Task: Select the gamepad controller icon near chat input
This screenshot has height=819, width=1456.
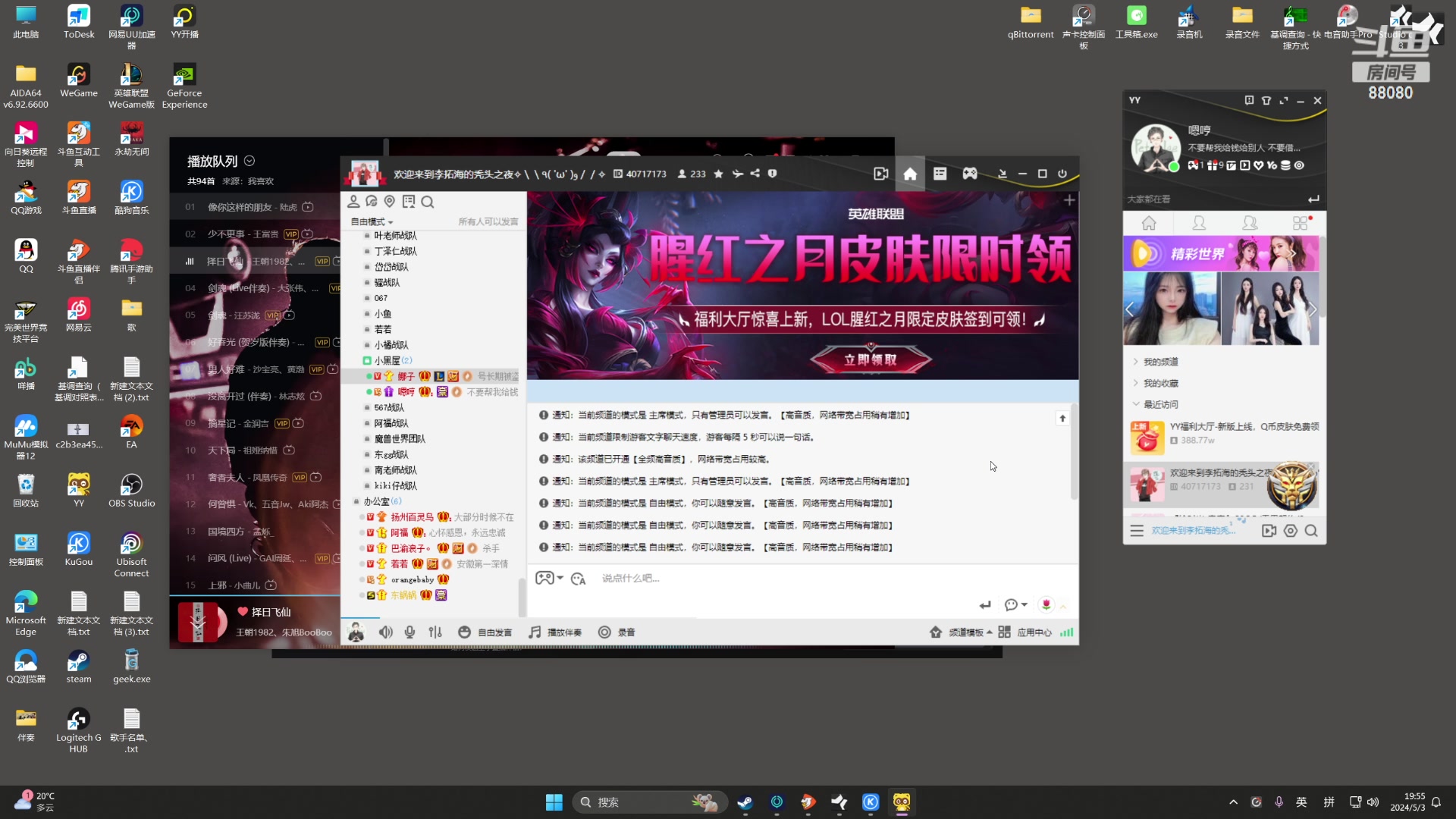Action: point(546,578)
